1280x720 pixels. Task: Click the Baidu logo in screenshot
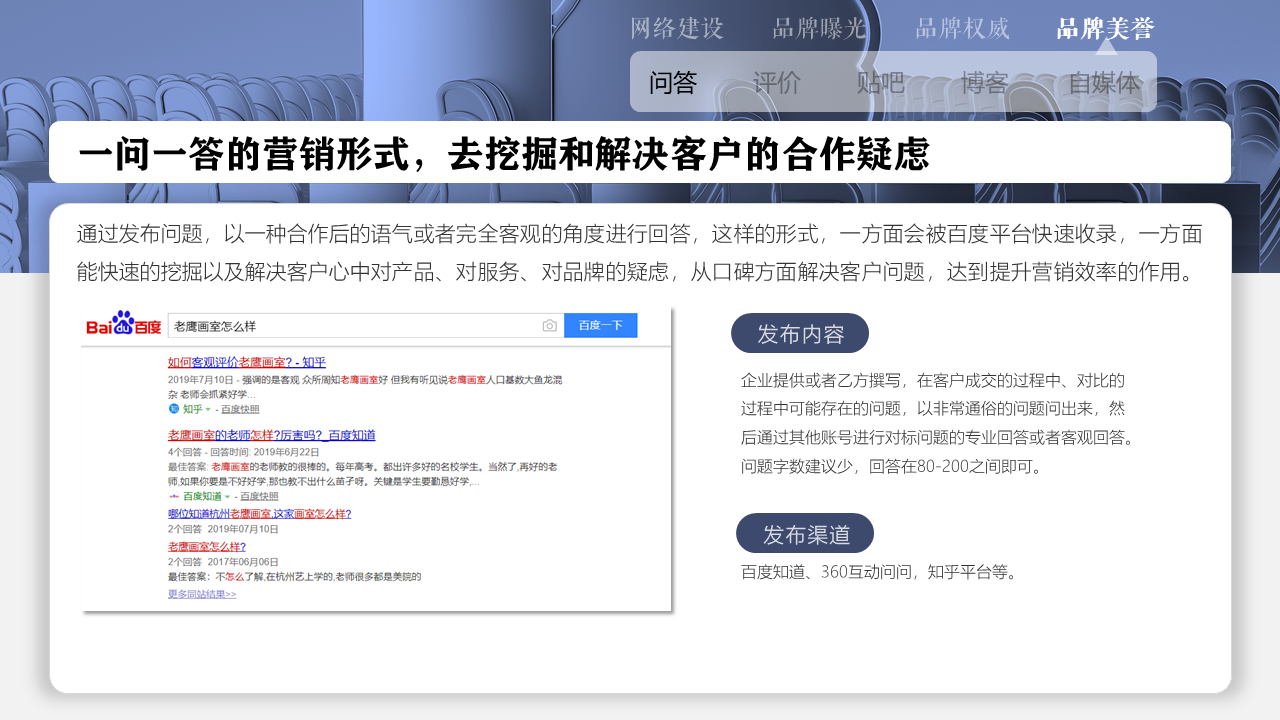[x=123, y=324]
